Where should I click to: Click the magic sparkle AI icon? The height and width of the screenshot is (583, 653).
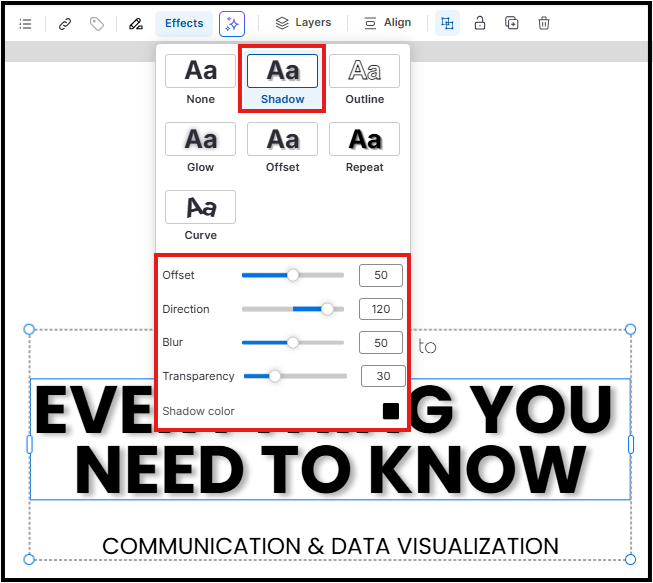click(232, 23)
